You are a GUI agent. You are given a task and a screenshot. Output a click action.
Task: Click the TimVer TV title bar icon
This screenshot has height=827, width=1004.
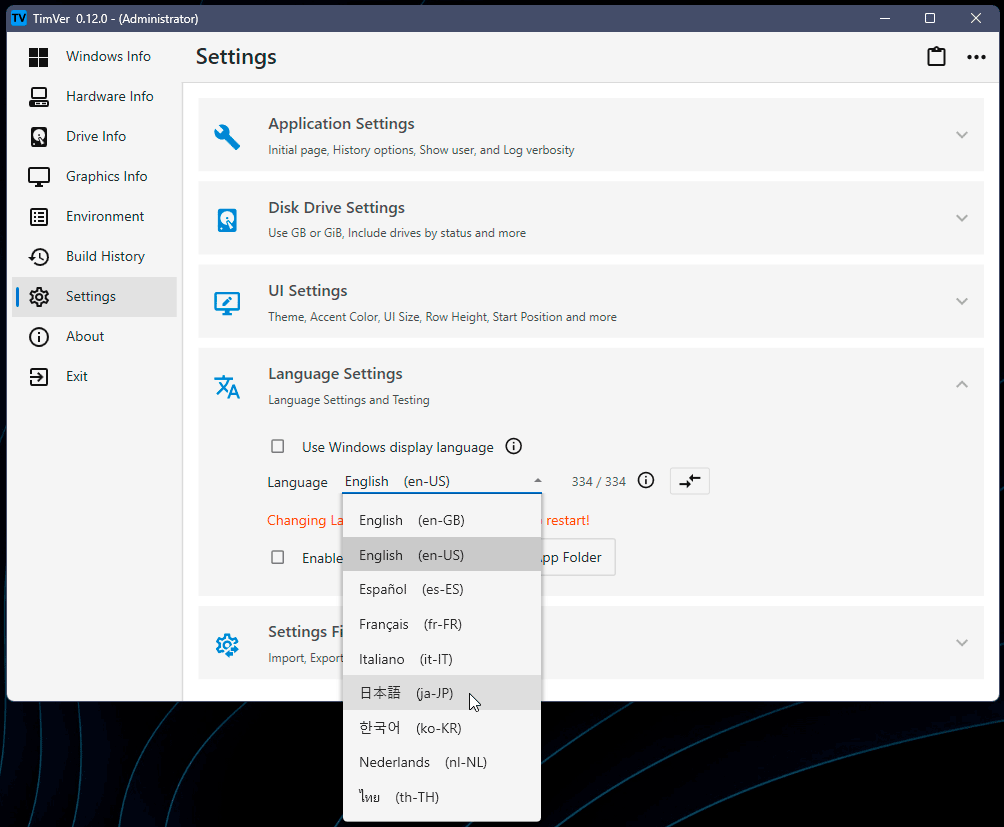click(x=19, y=18)
